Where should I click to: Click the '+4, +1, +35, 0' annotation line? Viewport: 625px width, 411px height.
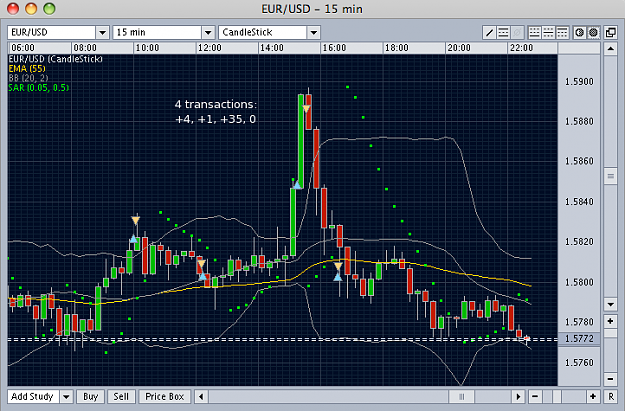pyautogui.click(x=216, y=119)
